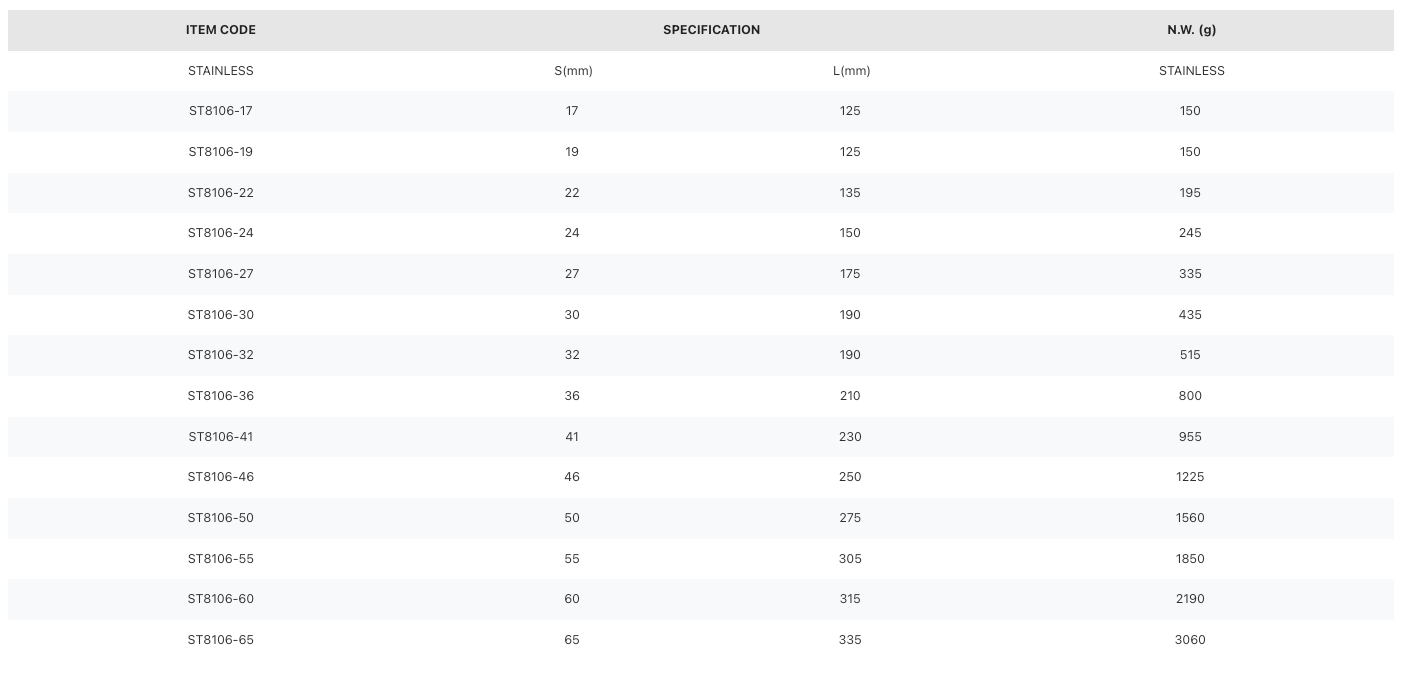Select item code ST8106-27
The image size is (1409, 676).
[221, 274]
